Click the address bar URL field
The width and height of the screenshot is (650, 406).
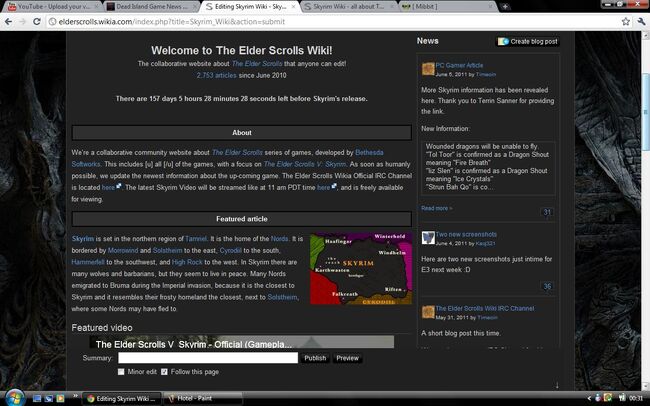[x=332, y=22]
